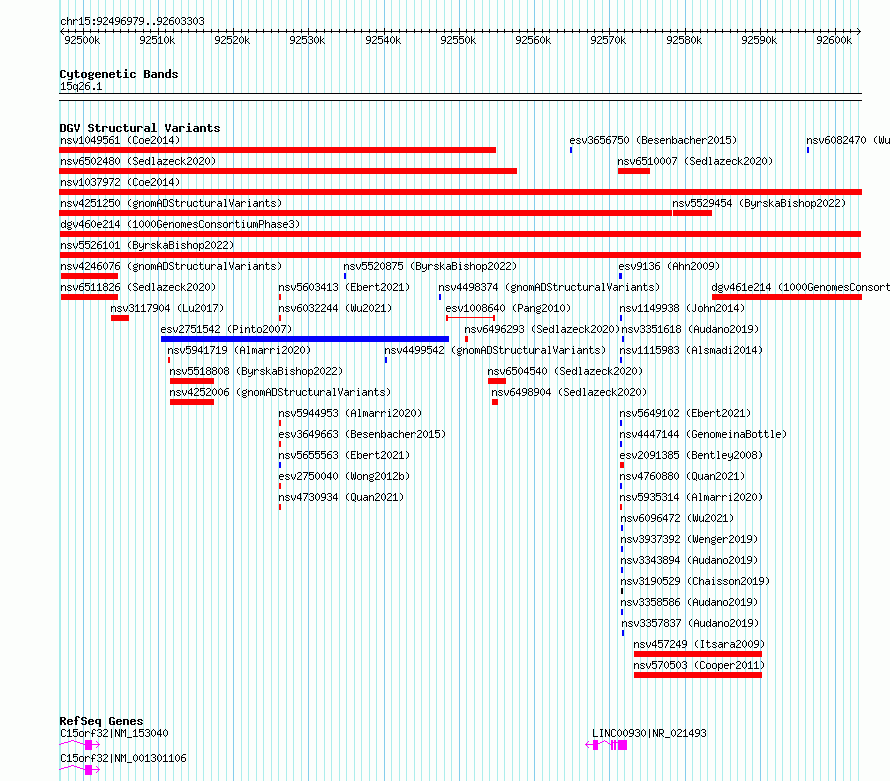The width and height of the screenshot is (890, 781).
Task: Click esv2750040 (Wong2012b) label
Action: tap(344, 476)
